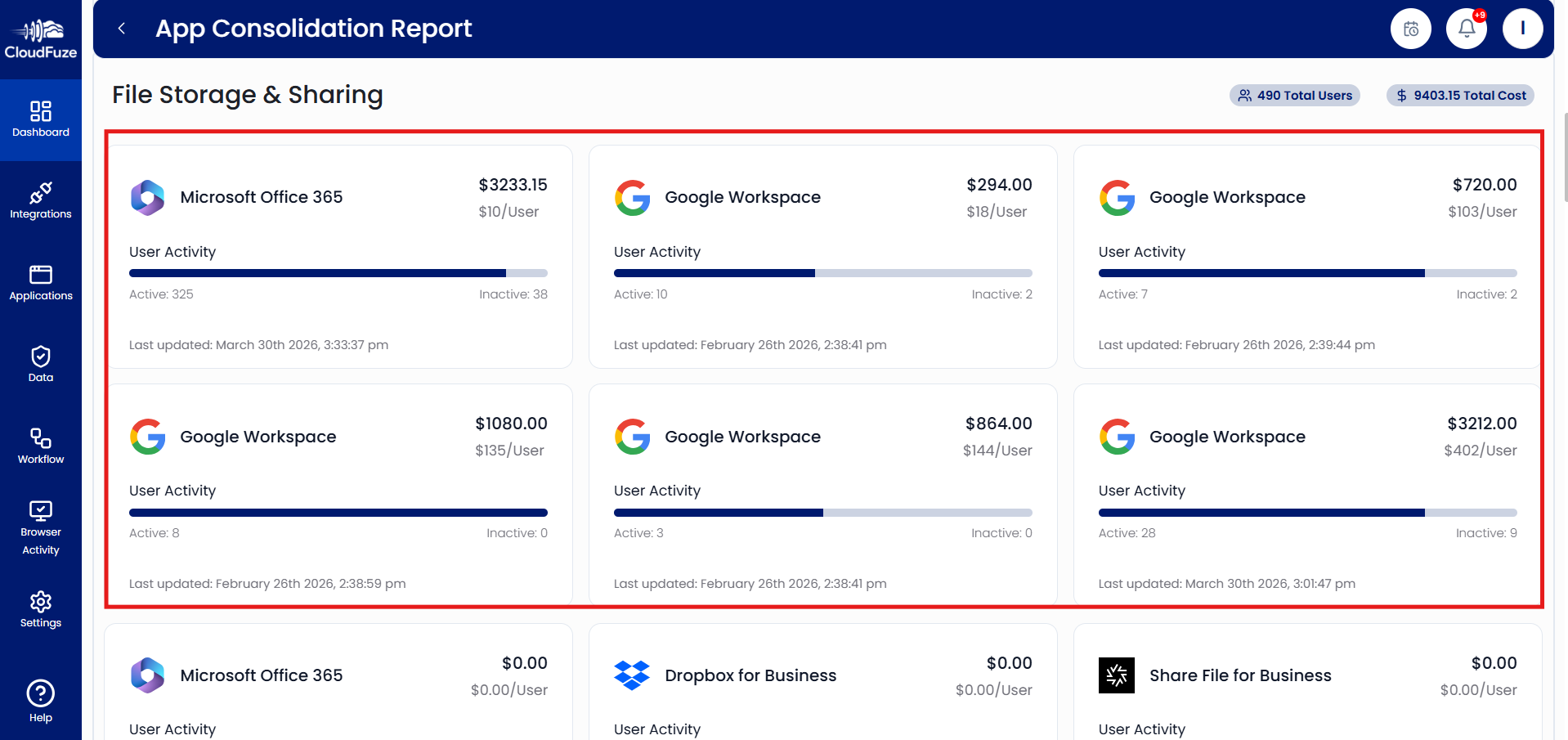
Task: Click the 9403.15 Total Cost chip
Action: 1459,95
